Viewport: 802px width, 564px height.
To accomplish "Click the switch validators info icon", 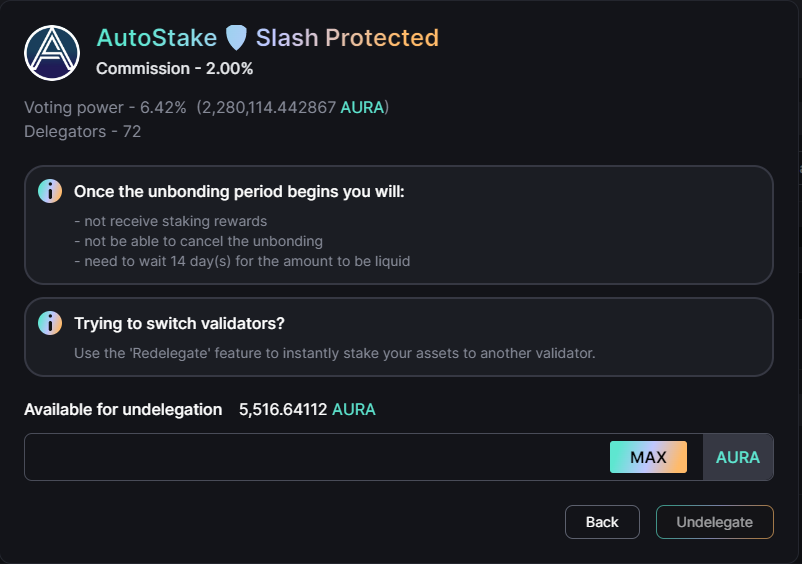I will 50,323.
